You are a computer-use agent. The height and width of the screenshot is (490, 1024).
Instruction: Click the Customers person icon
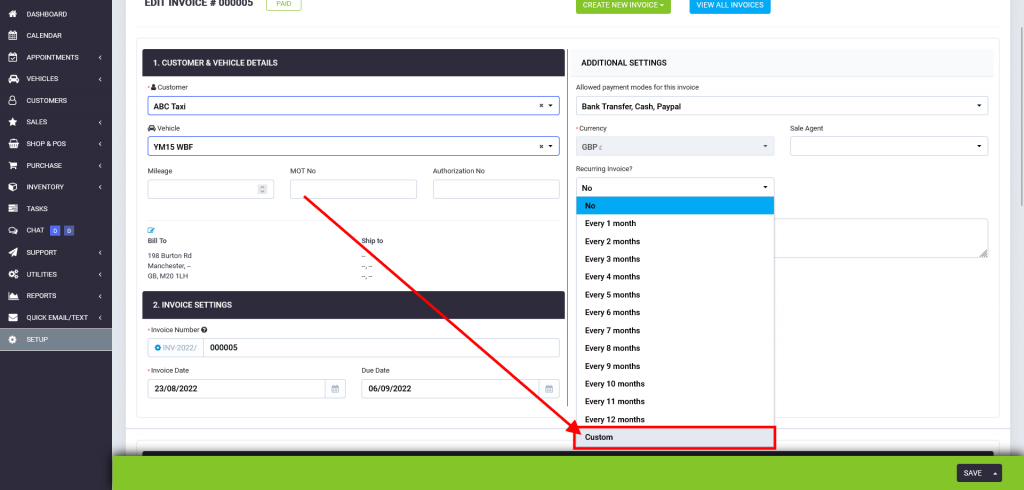click(x=12, y=101)
